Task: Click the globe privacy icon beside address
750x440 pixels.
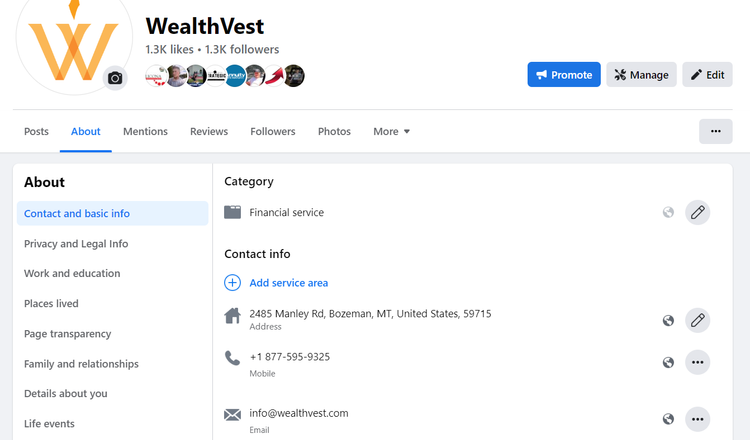Action: click(668, 320)
